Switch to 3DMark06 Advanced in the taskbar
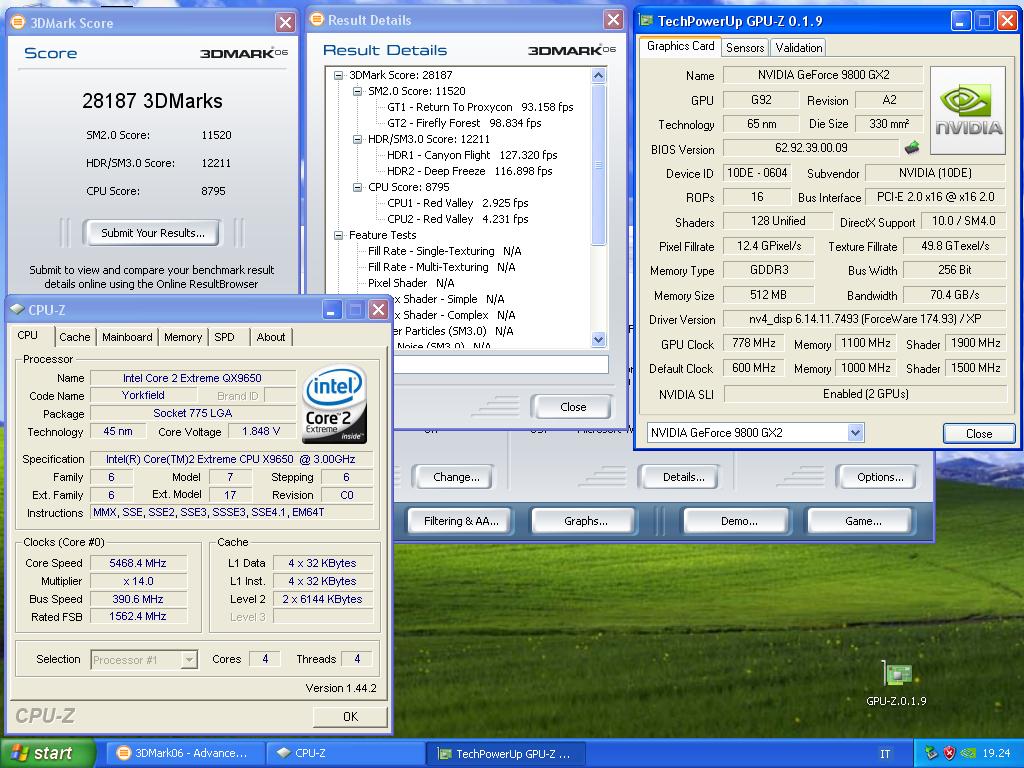The height and width of the screenshot is (768, 1024). [185, 754]
